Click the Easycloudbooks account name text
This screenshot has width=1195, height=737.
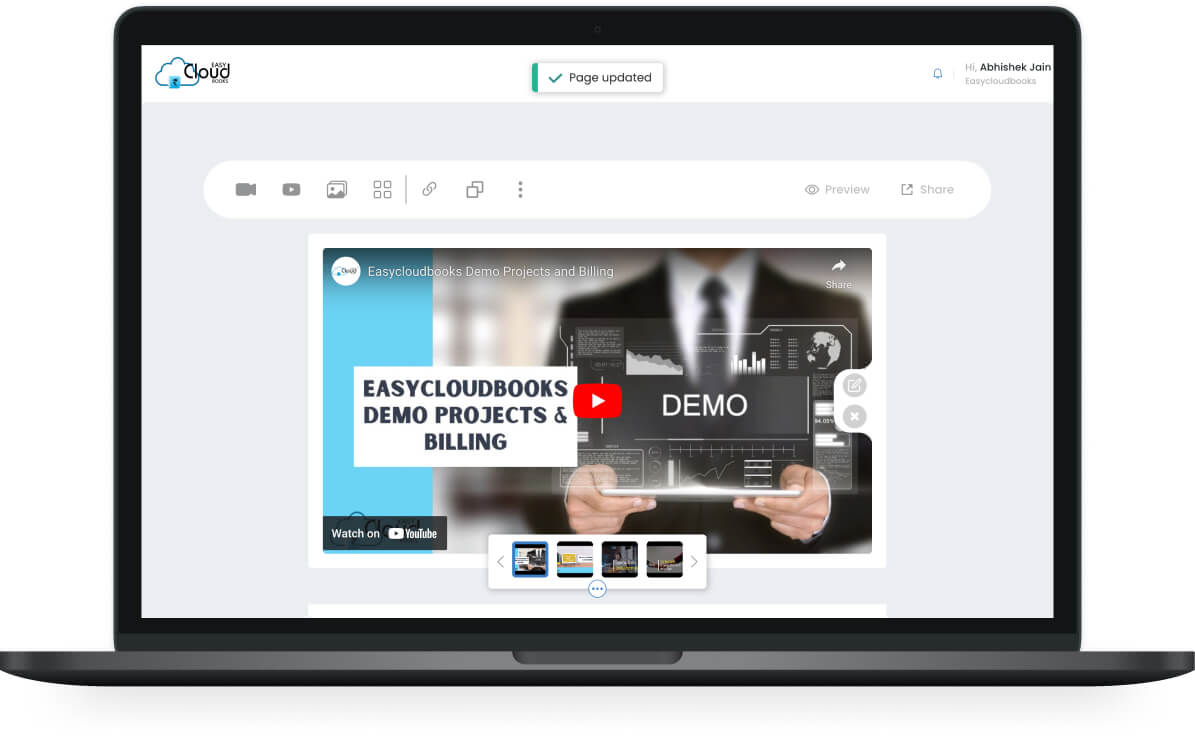click(1000, 82)
